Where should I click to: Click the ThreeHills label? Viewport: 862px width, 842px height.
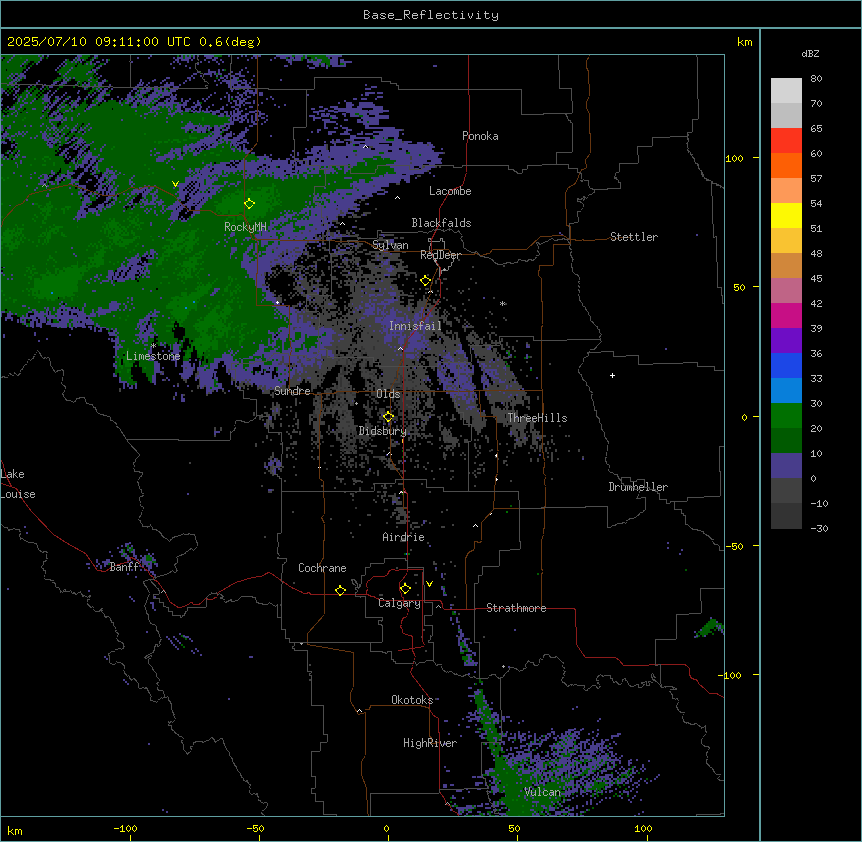pos(537,418)
